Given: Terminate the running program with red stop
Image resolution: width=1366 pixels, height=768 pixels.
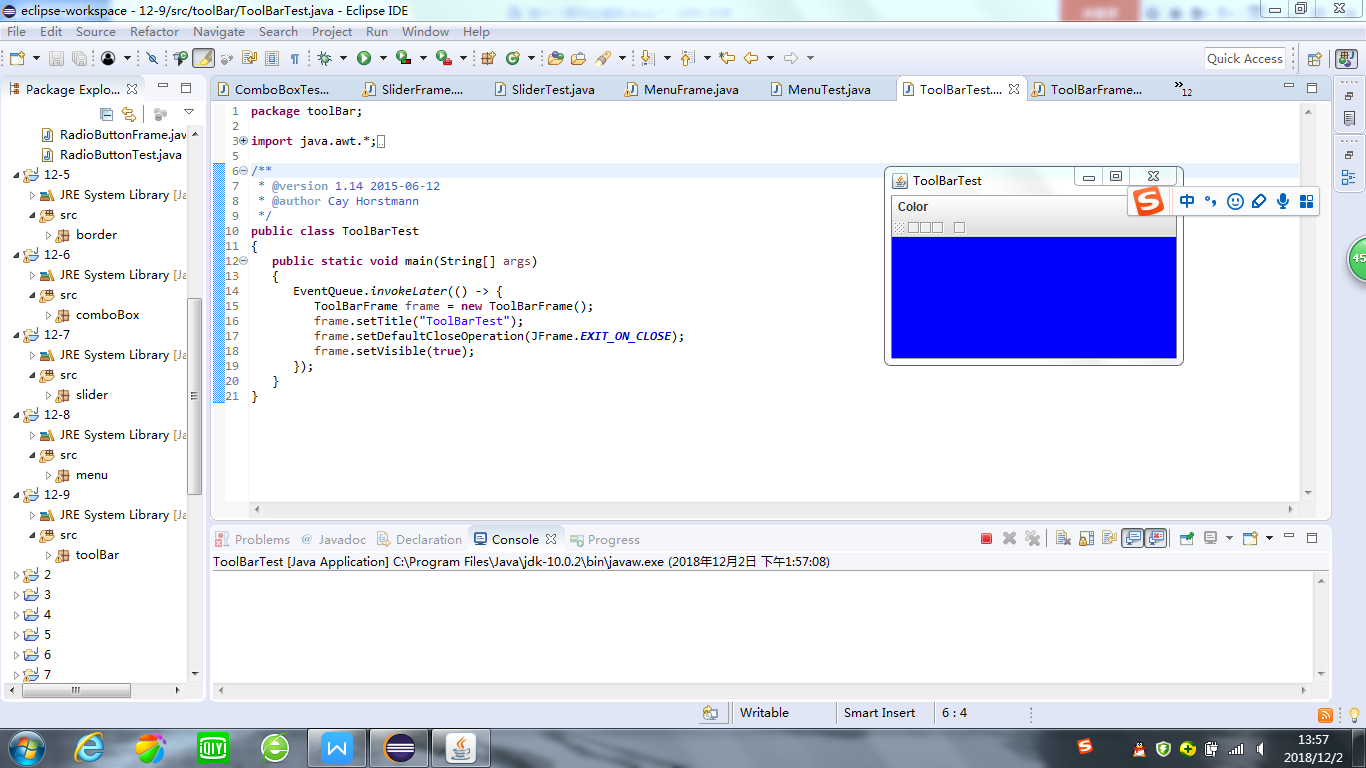Looking at the screenshot, I should click(x=986, y=538).
